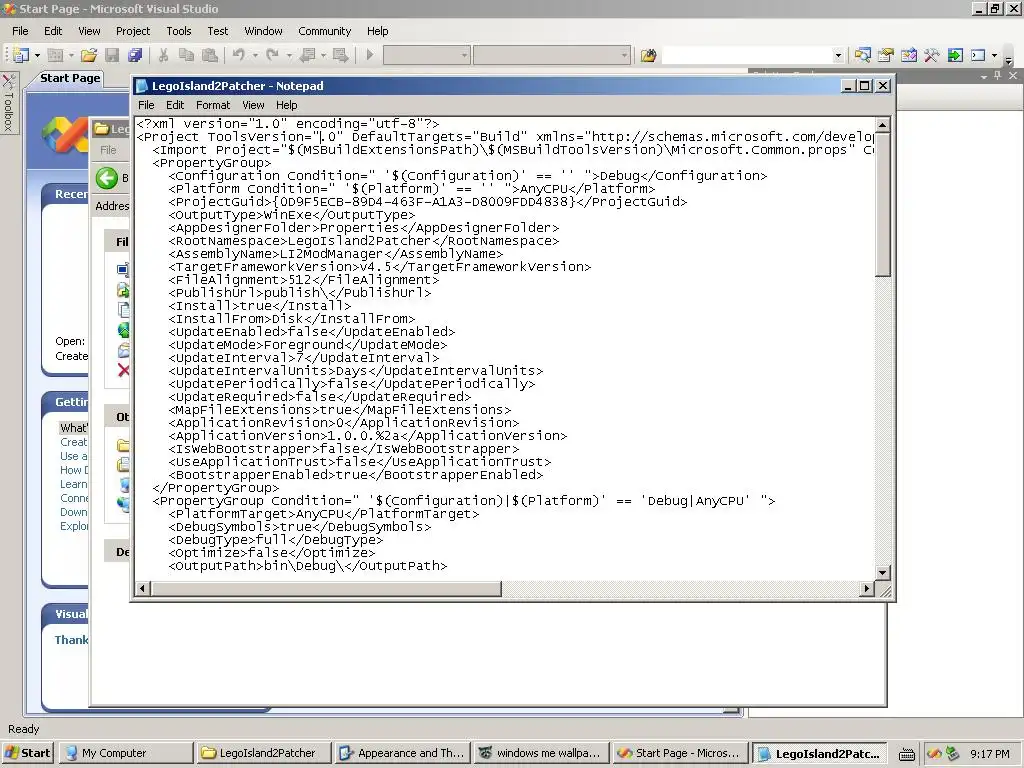Click the Find in Files icon
This screenshot has height=768, width=1024.
(x=648, y=56)
